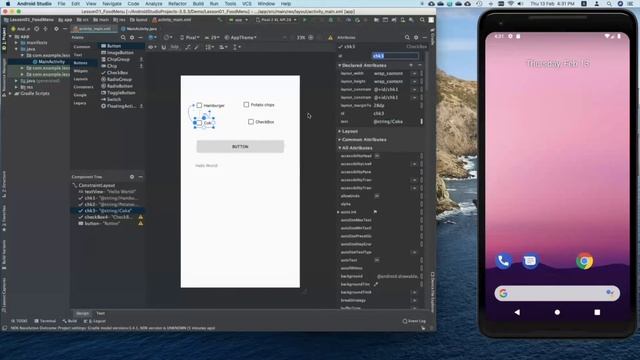The image size is (640, 360).
Task: Run the app with green play button
Action: point(304,20)
